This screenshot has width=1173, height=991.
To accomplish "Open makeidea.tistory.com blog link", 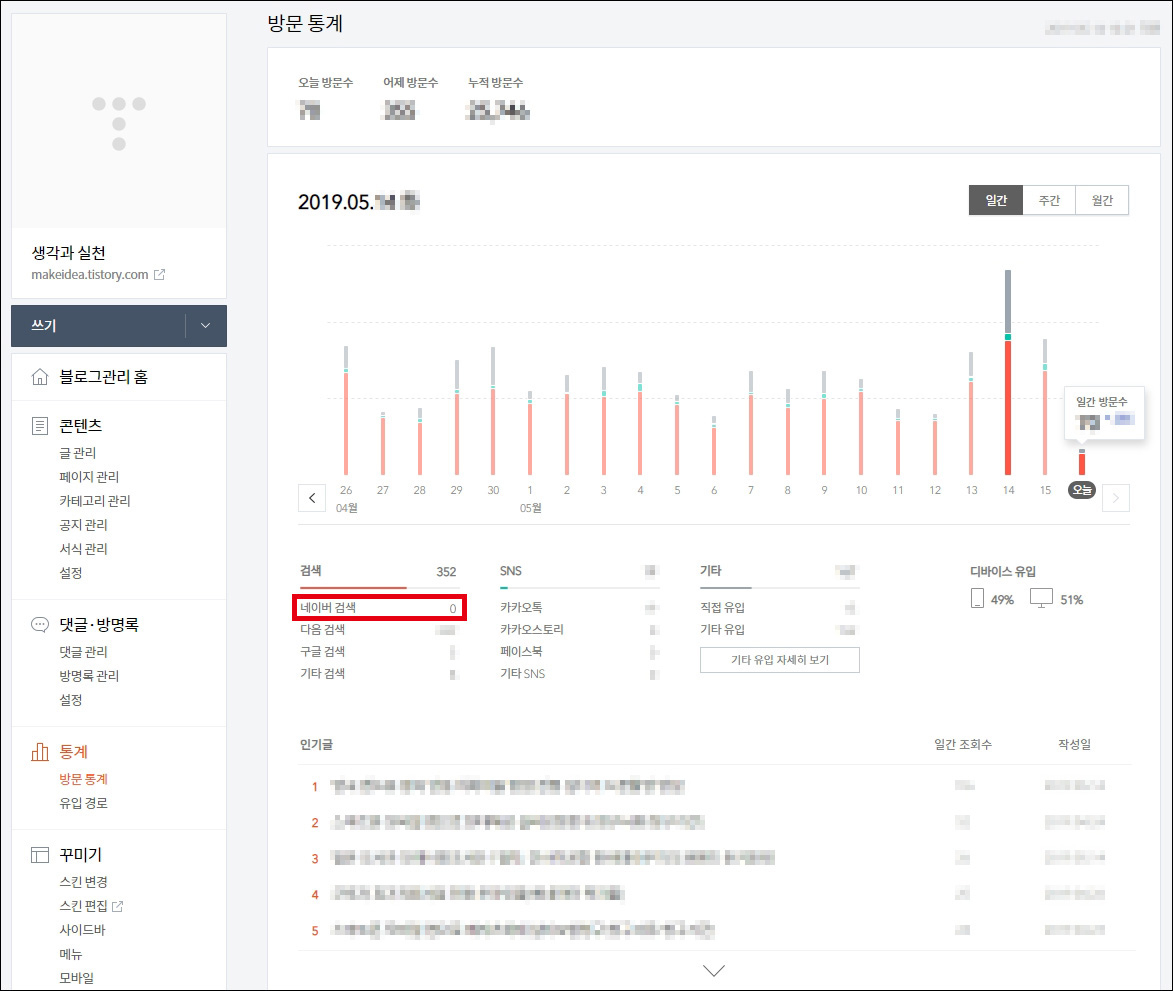I will [x=90, y=274].
